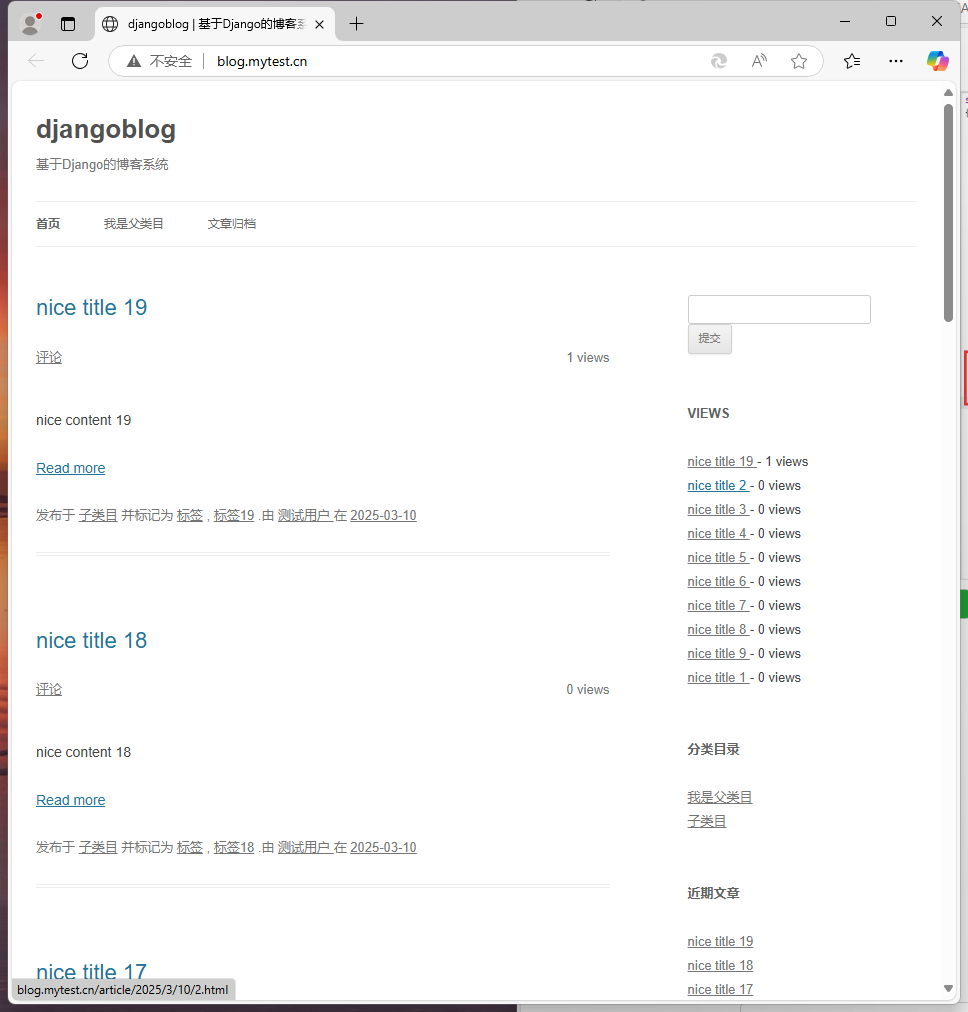Screen dimensions: 968x1012
Task: Open nice title 19 in VIEWS list
Action: point(720,462)
